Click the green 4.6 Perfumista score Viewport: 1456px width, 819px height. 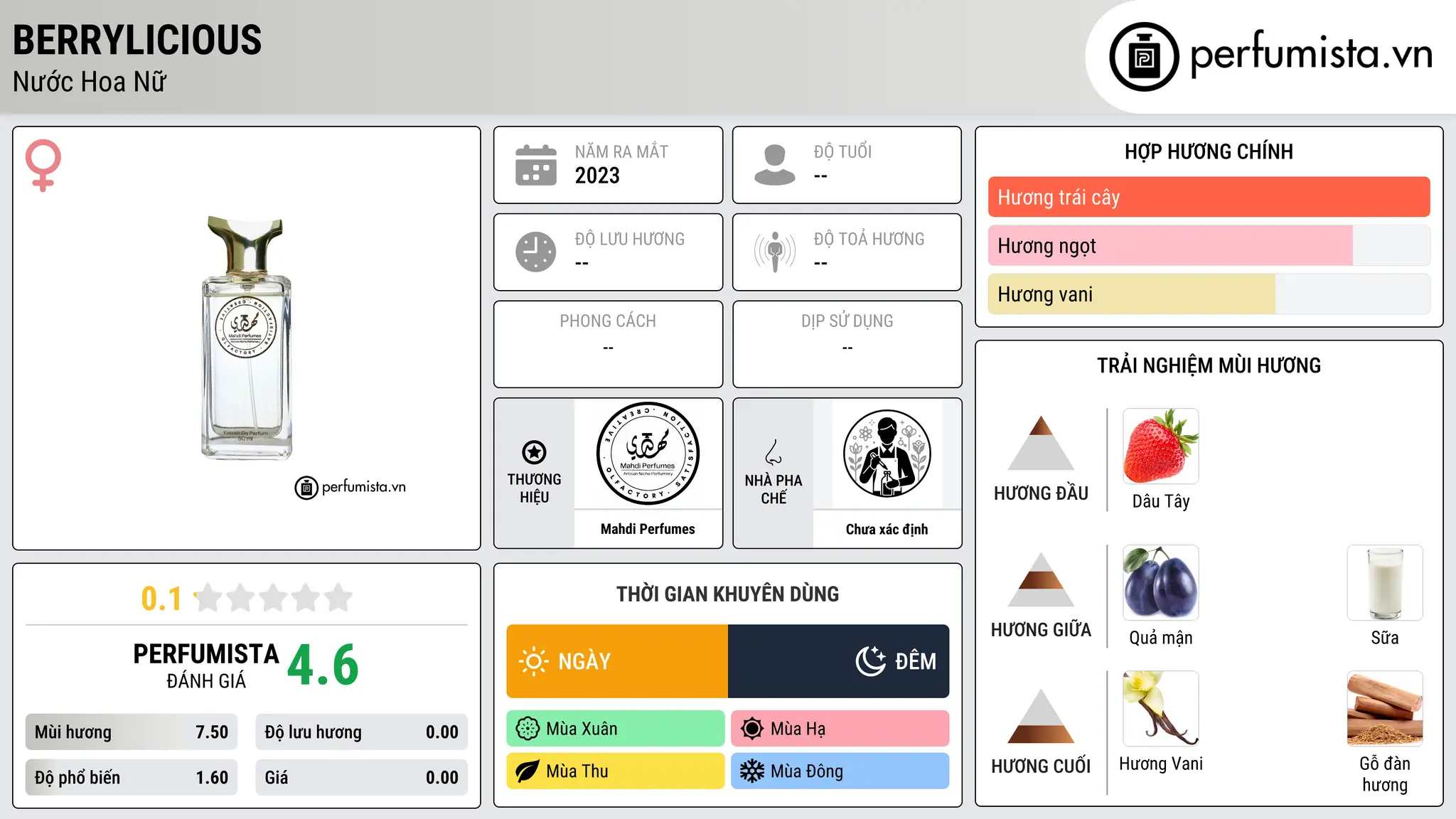323,665
